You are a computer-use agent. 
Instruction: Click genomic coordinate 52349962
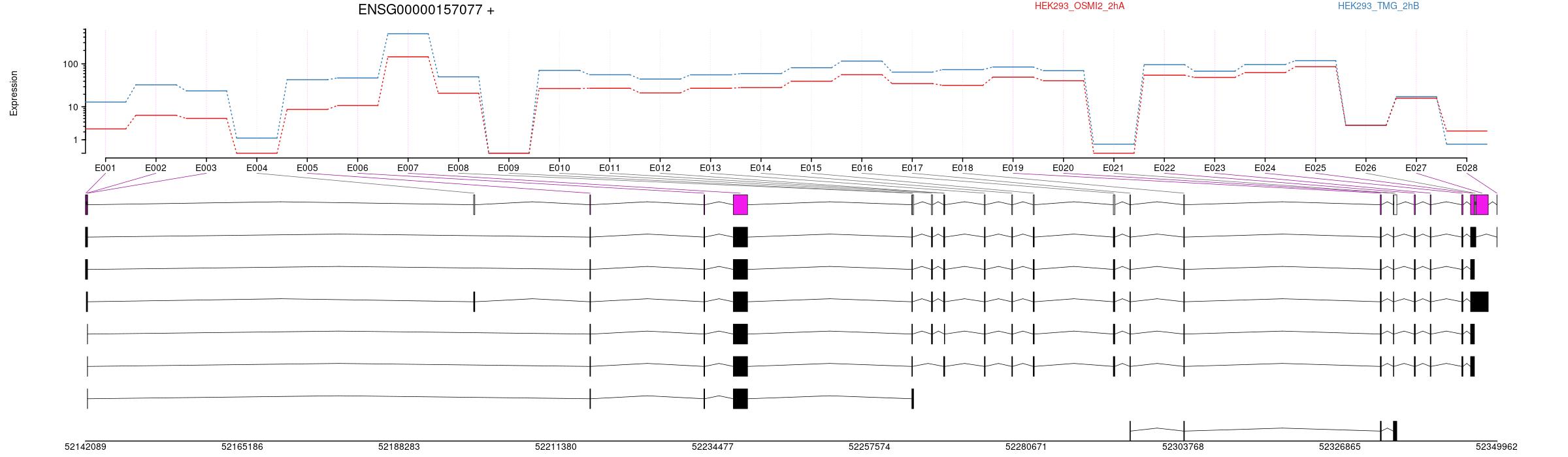[x=1497, y=447]
